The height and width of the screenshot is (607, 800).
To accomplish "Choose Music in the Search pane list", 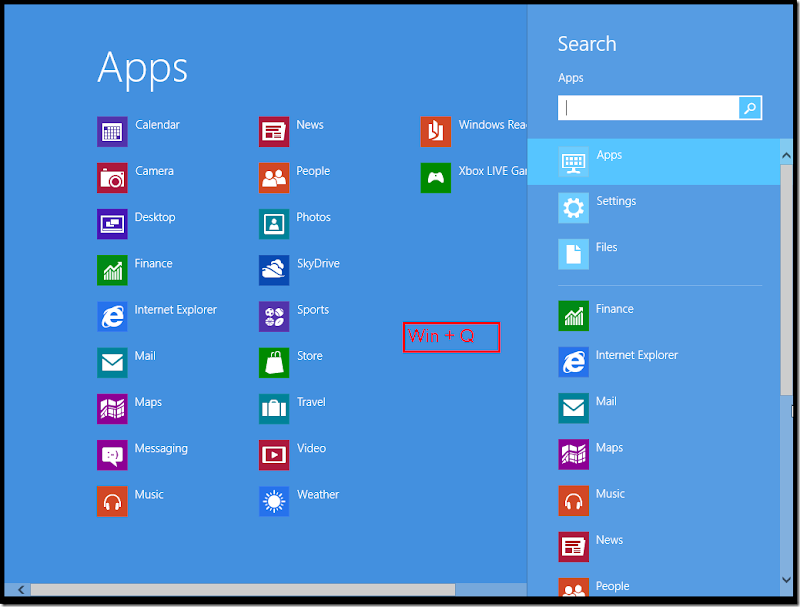I will click(x=654, y=501).
